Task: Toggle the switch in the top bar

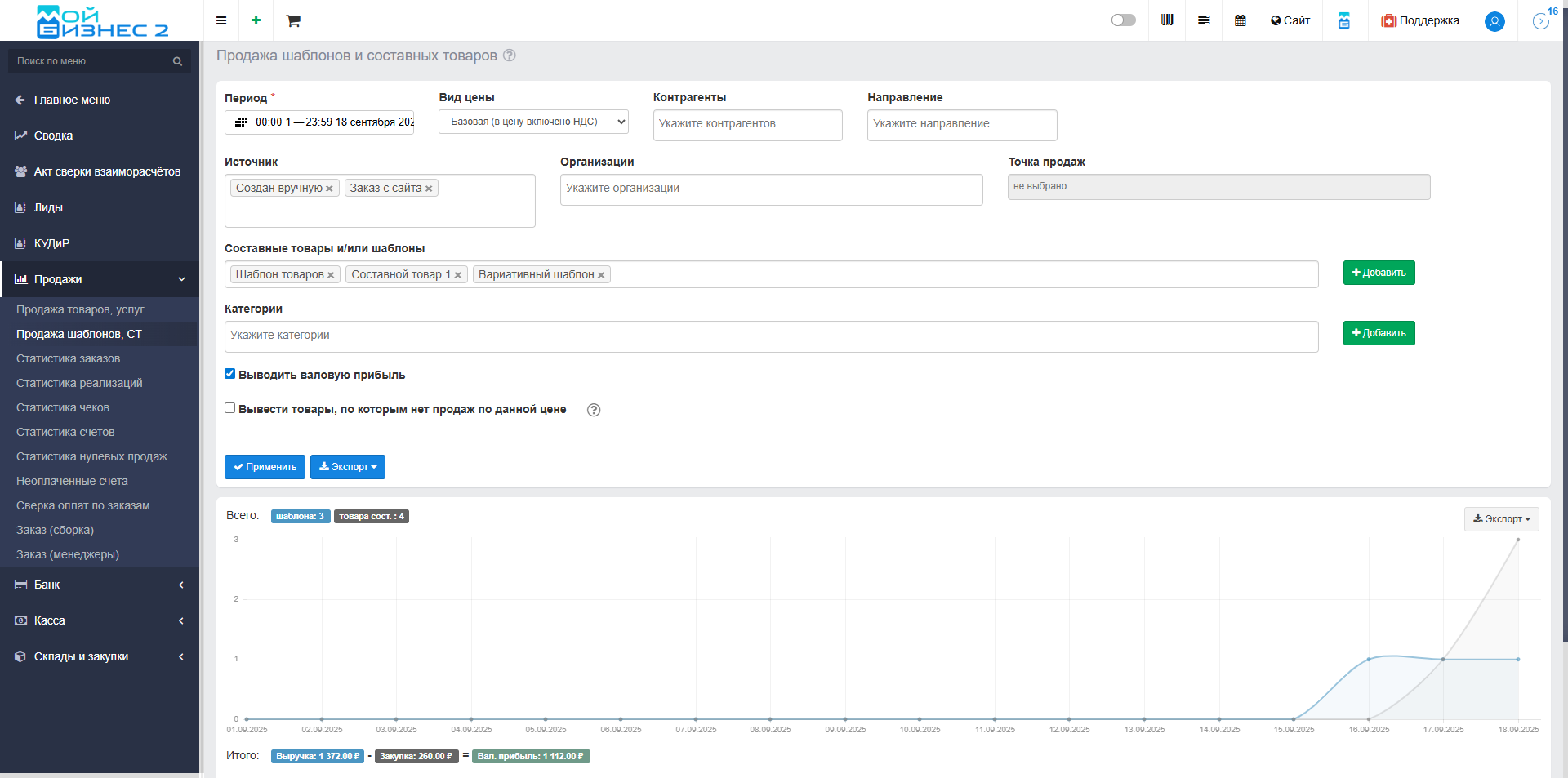Action: pos(1123,20)
